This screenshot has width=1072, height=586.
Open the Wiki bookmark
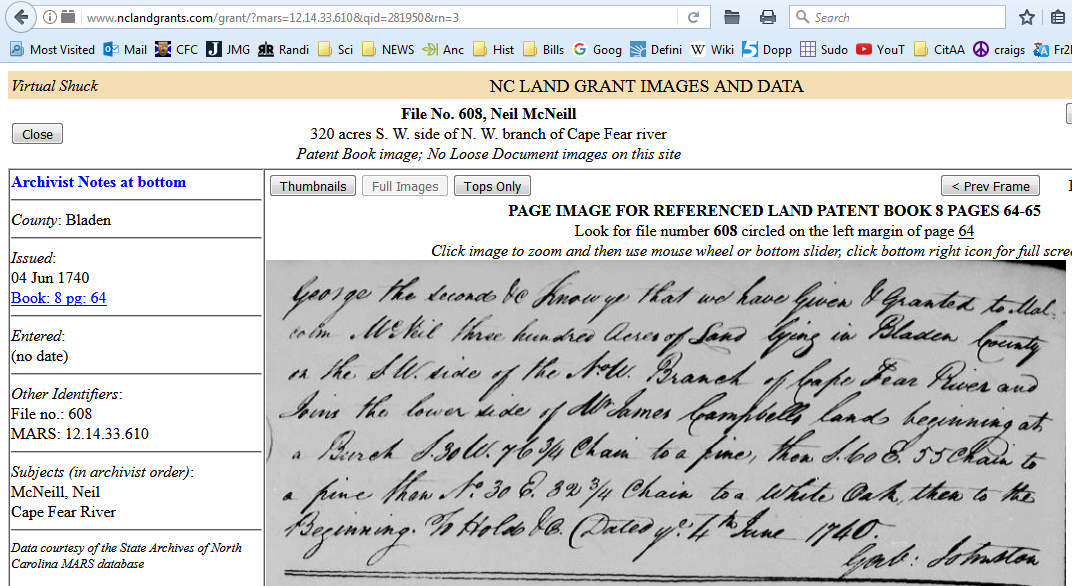(712, 49)
